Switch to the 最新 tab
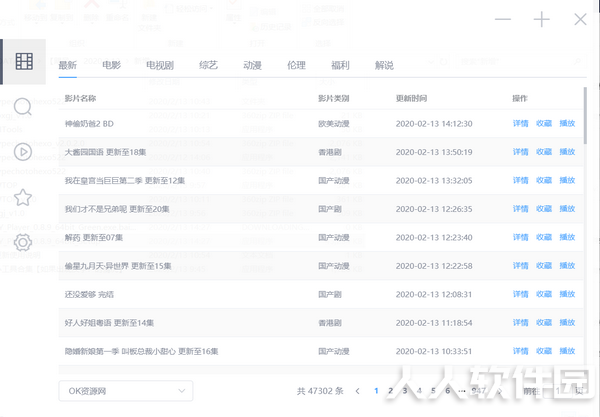The image size is (600, 417). click(x=68, y=65)
